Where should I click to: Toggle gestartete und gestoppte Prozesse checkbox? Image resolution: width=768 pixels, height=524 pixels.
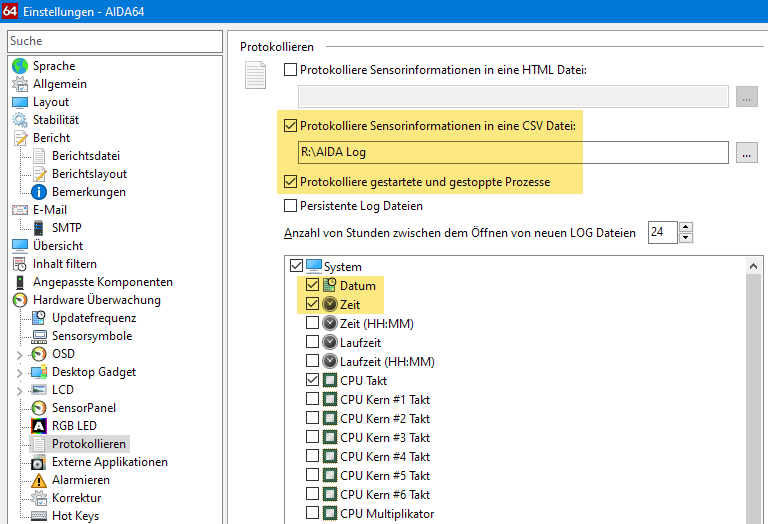pyautogui.click(x=290, y=182)
